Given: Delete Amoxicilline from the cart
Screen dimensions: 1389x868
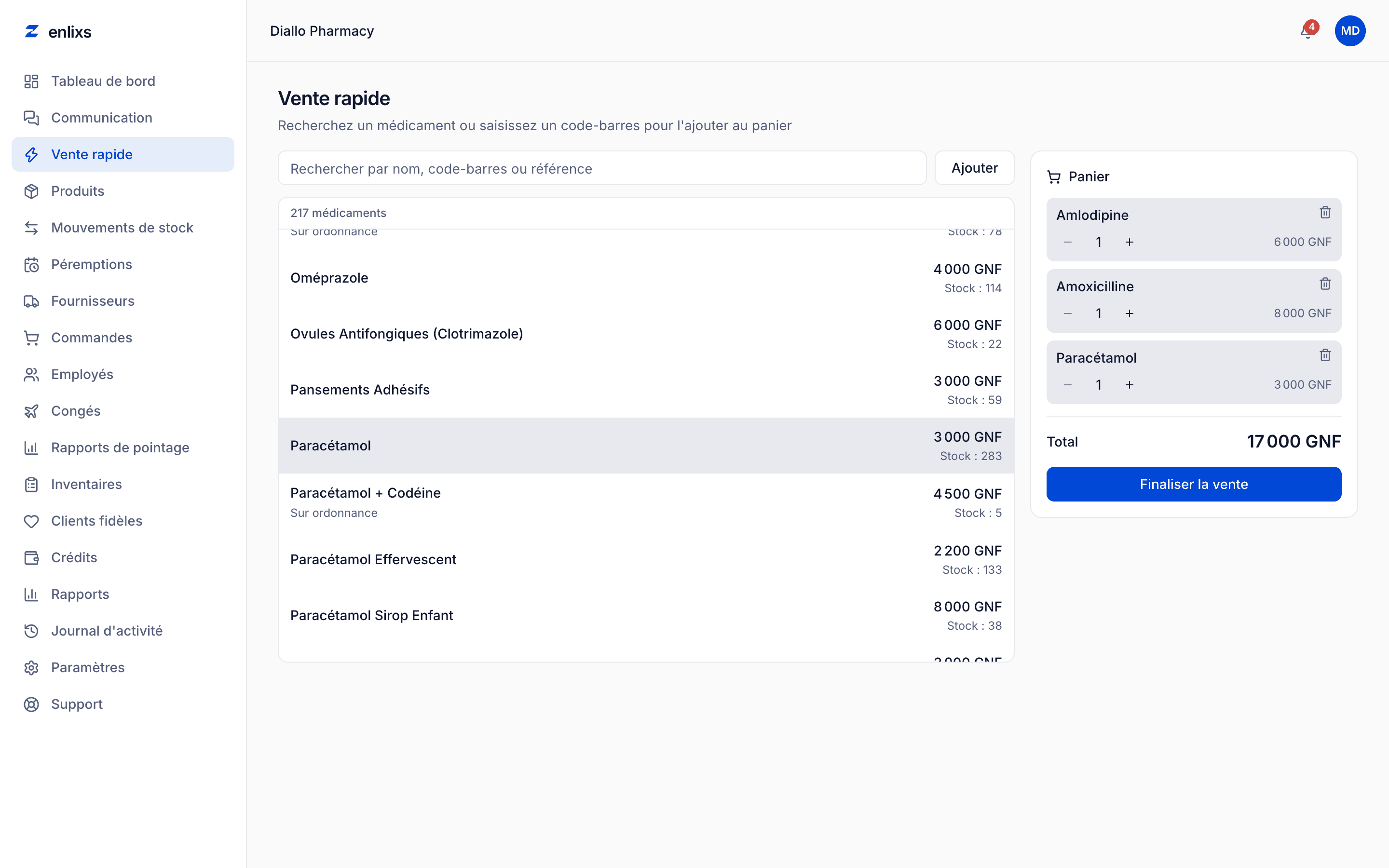Looking at the screenshot, I should (1325, 284).
